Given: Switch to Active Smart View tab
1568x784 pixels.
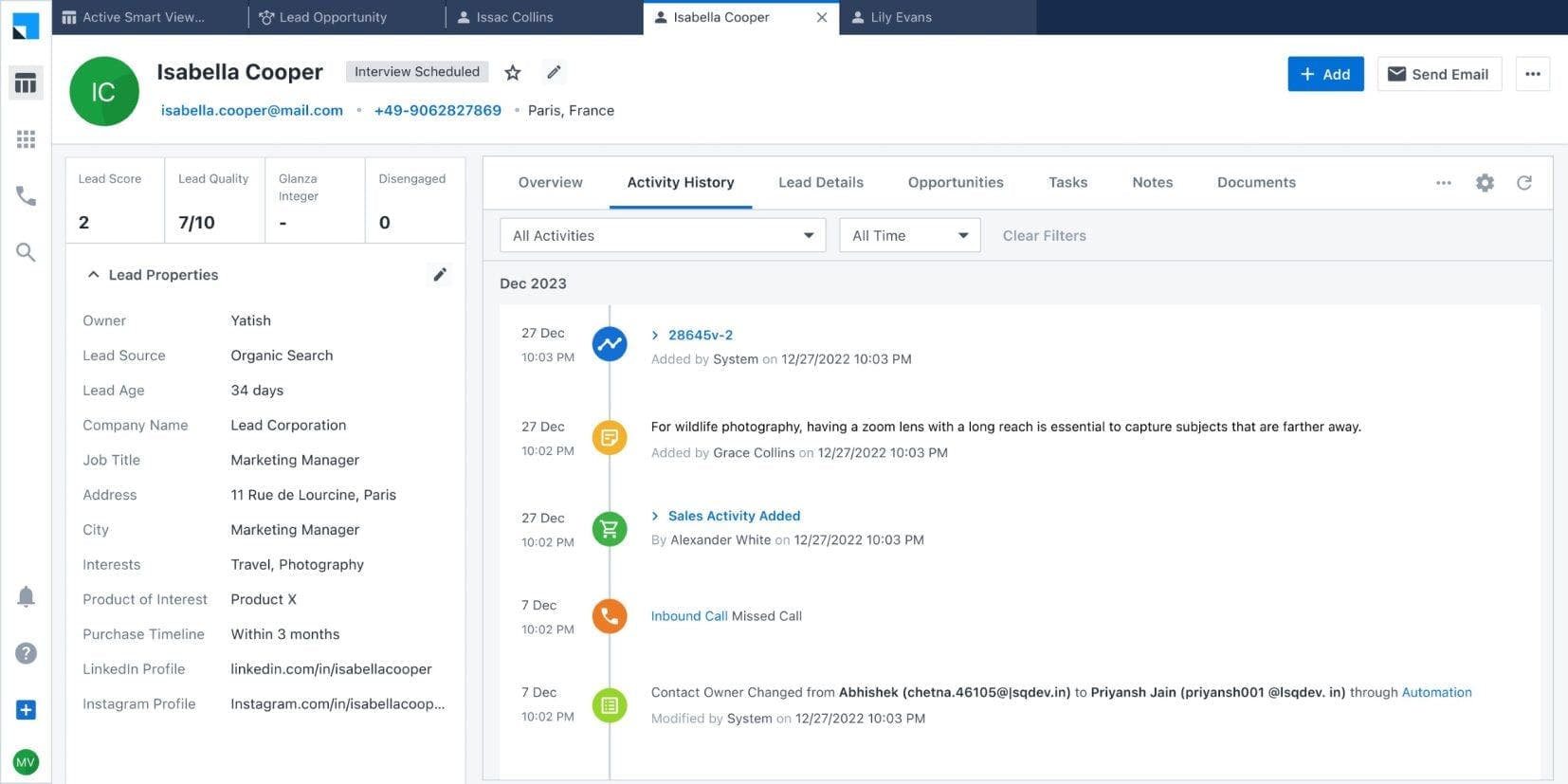Looking at the screenshot, I should coord(150,17).
